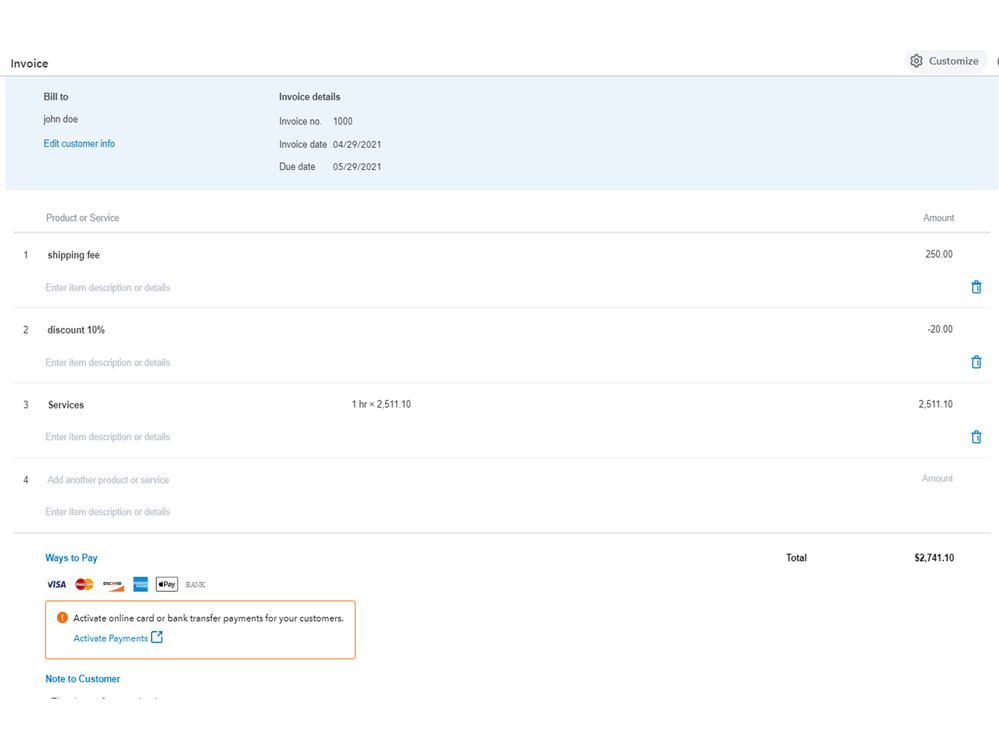Viewport: 999px width, 749px height.
Task: Click Add another product or service field
Action: point(108,480)
